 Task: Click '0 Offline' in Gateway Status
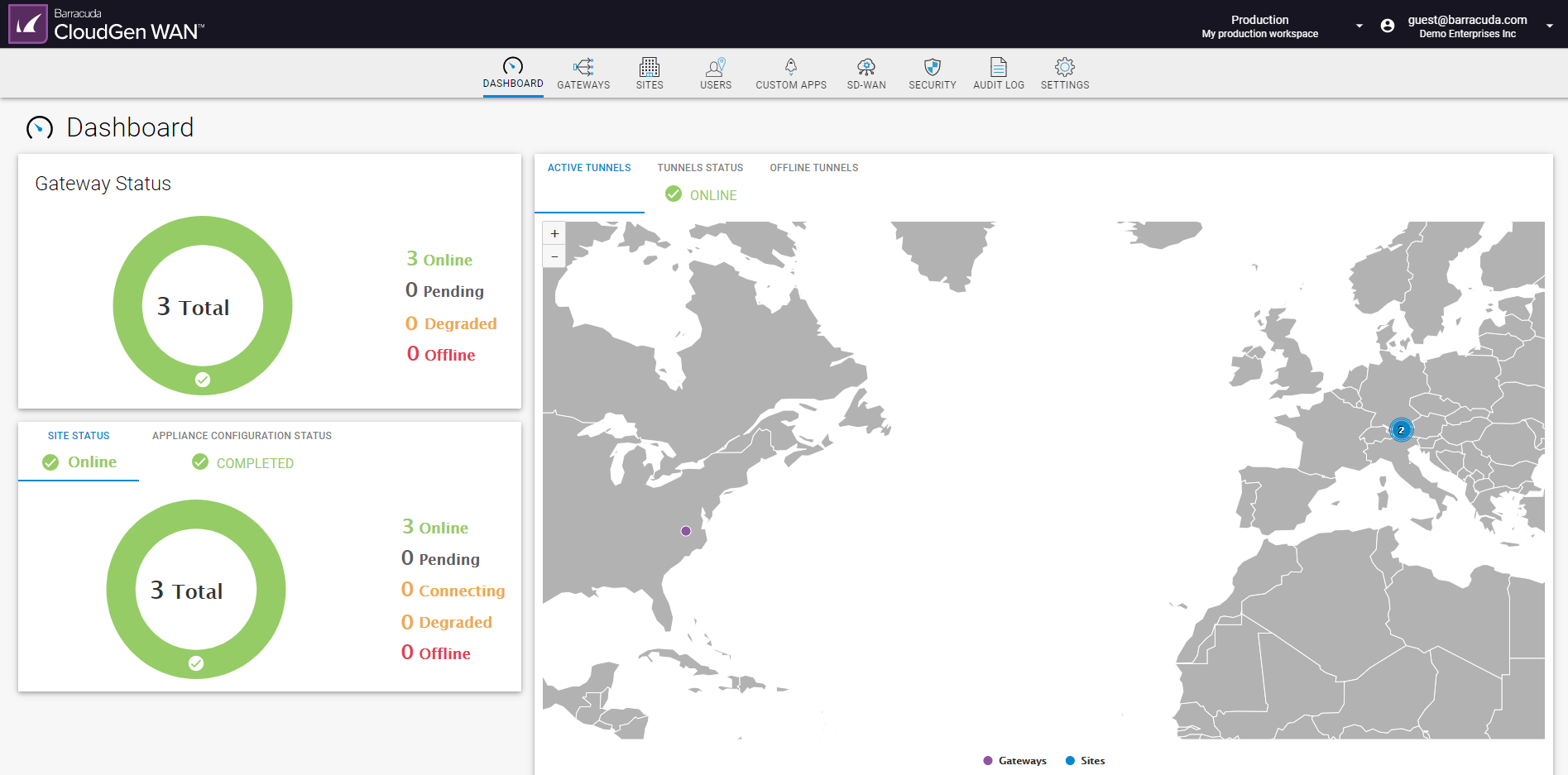point(441,354)
